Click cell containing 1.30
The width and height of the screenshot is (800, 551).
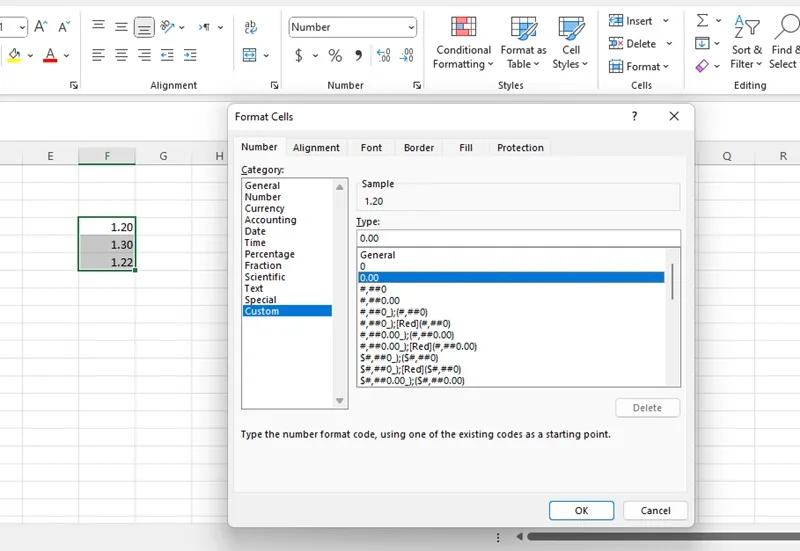pos(107,244)
